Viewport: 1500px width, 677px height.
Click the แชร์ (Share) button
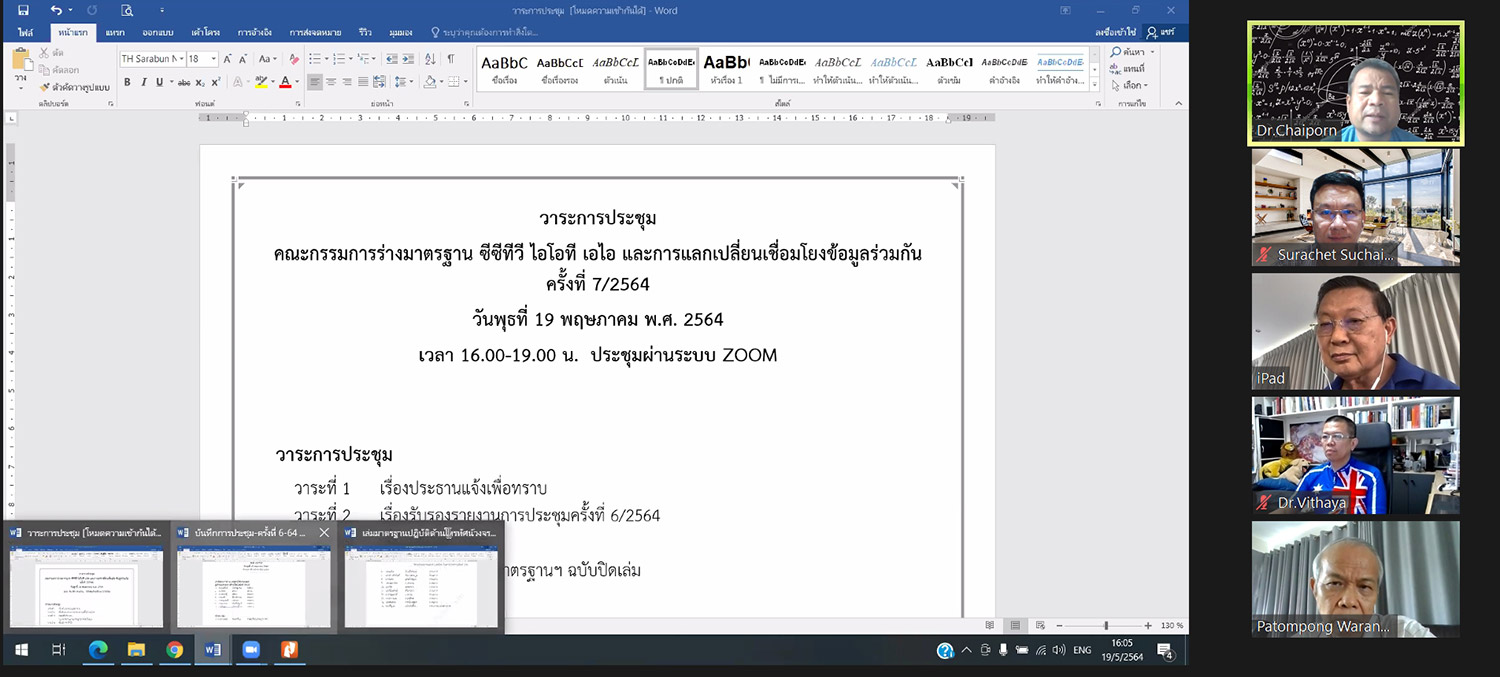click(x=1161, y=33)
